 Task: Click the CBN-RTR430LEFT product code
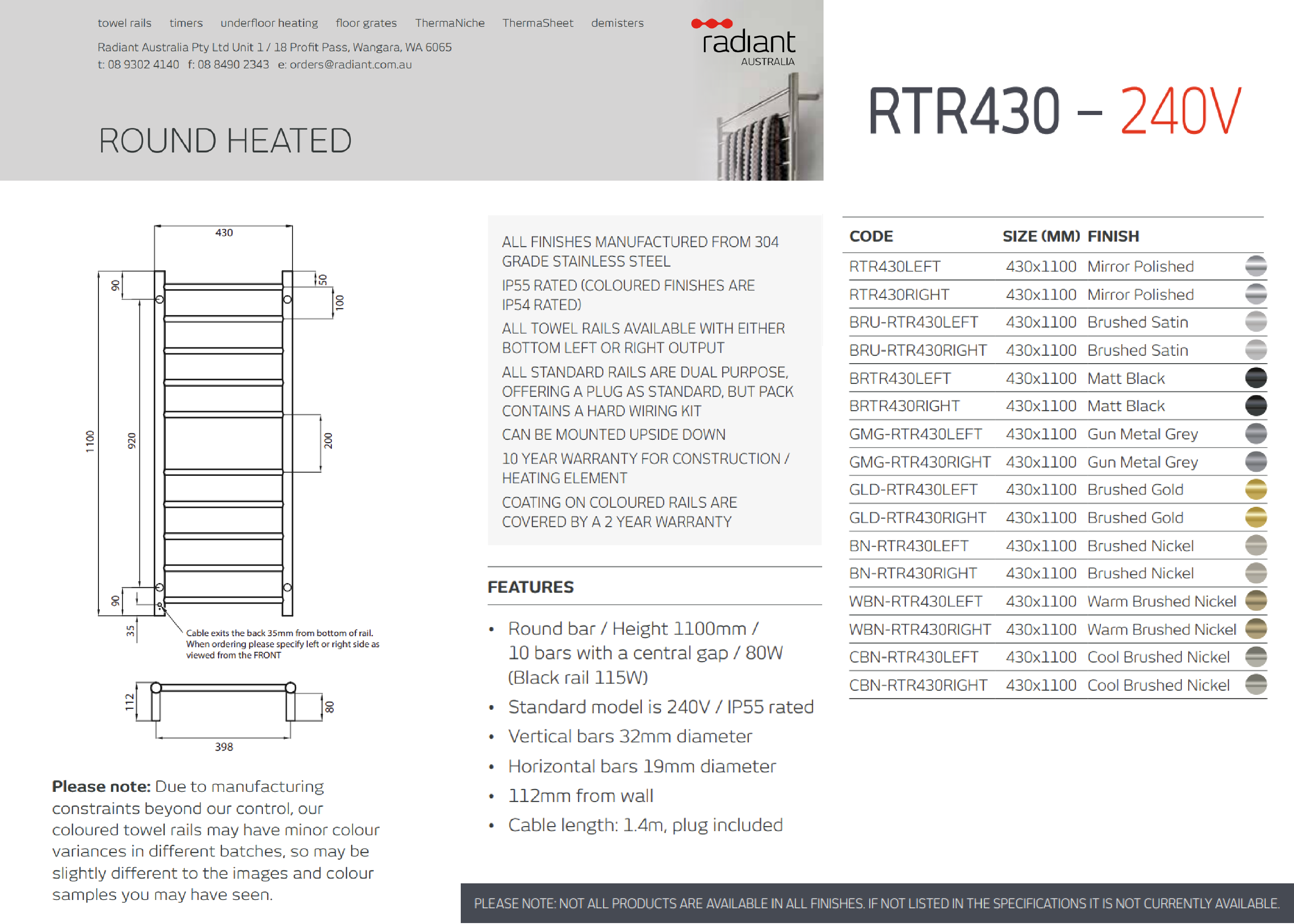pyautogui.click(x=913, y=657)
